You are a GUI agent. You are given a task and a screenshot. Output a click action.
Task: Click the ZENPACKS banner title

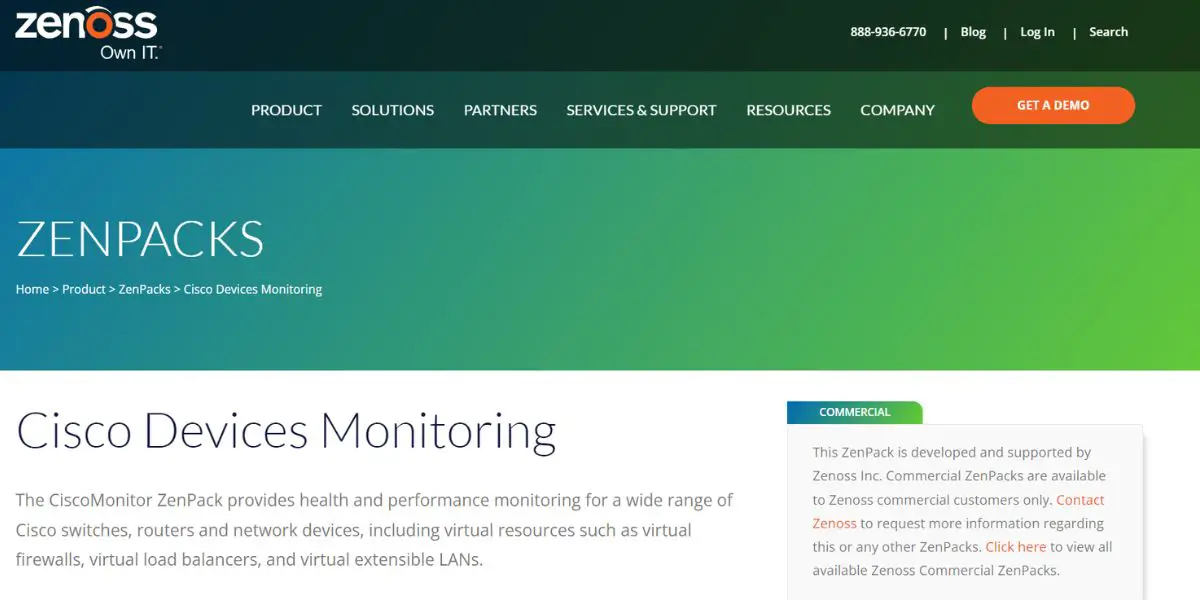point(140,239)
